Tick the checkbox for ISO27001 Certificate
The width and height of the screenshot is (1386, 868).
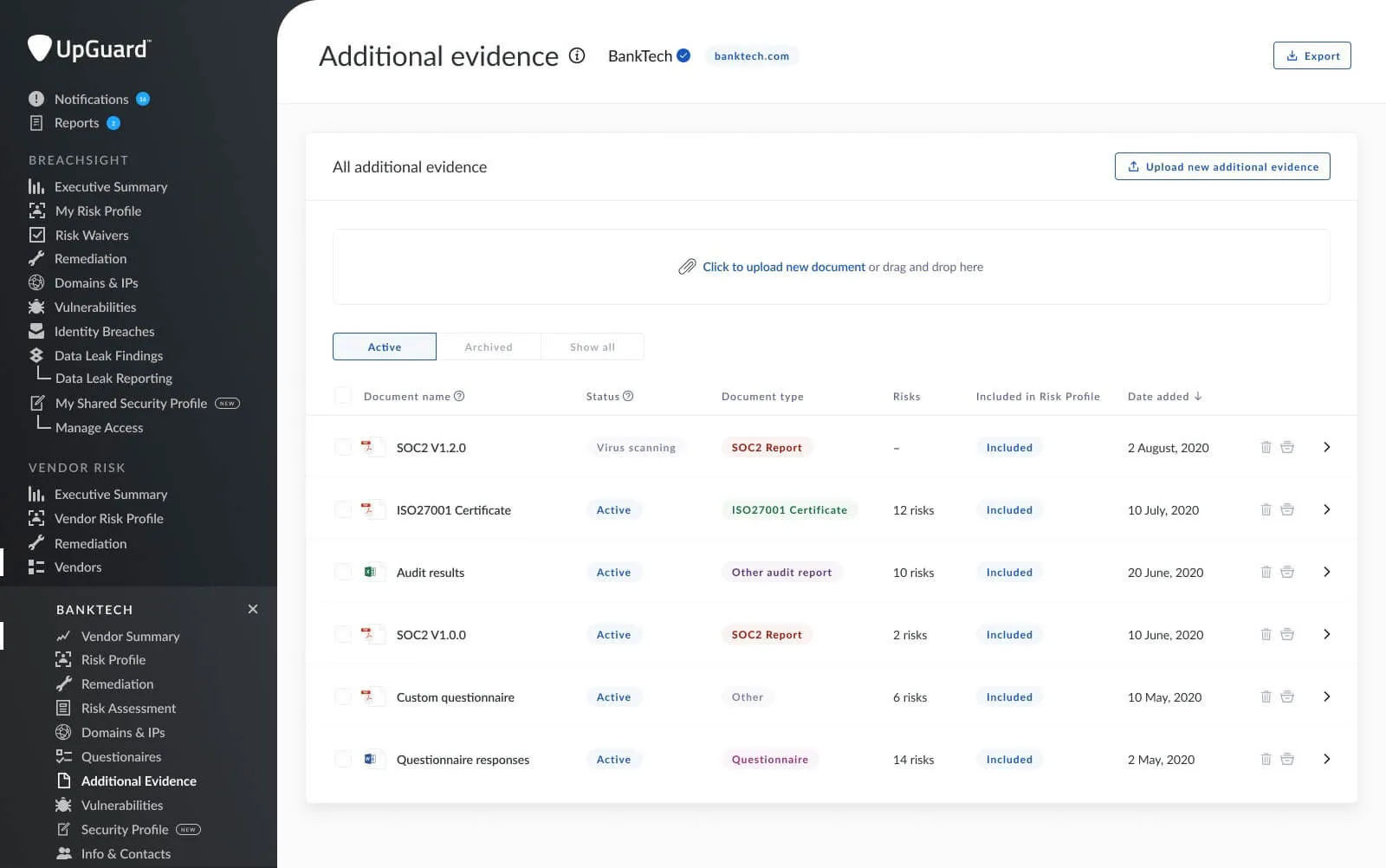[343, 509]
